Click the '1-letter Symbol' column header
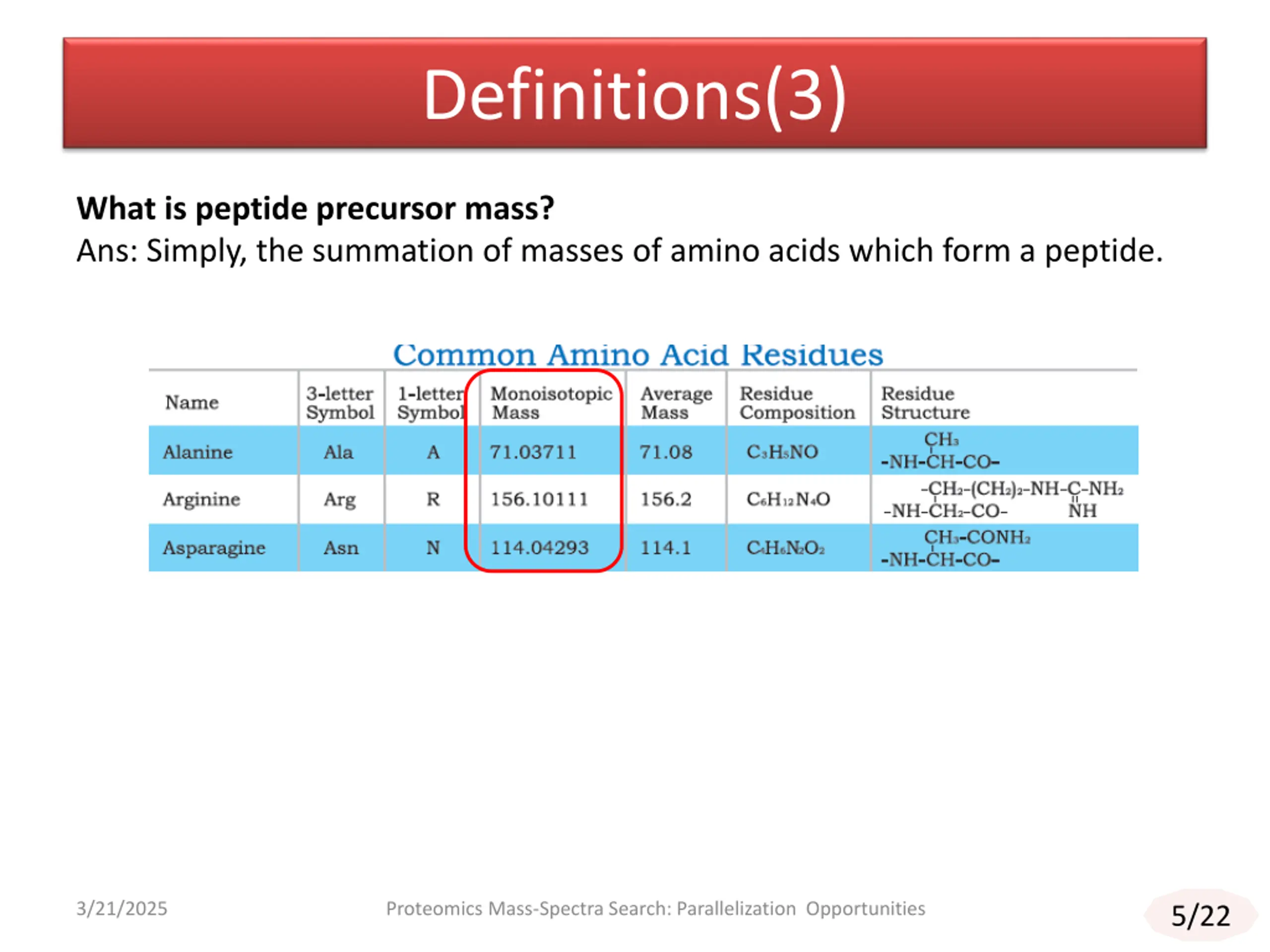Screen dimensions: 1270x952 pos(431,403)
